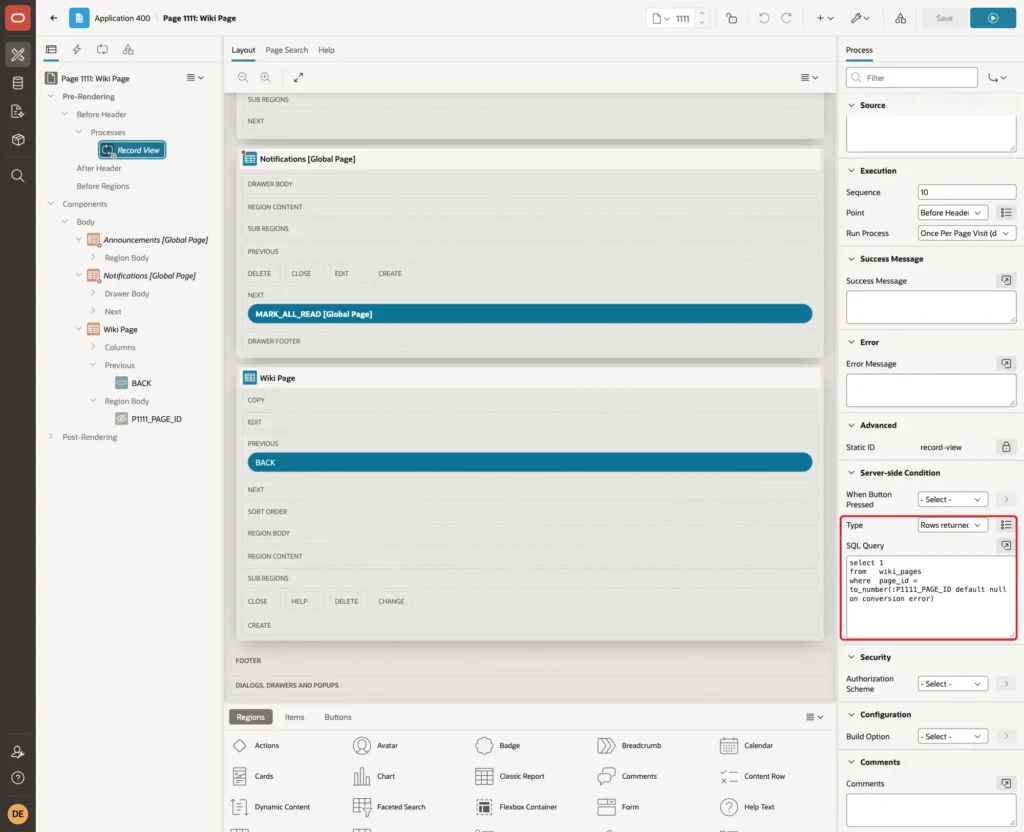
Task: Click the Application 400 page icon
Action: (79, 18)
